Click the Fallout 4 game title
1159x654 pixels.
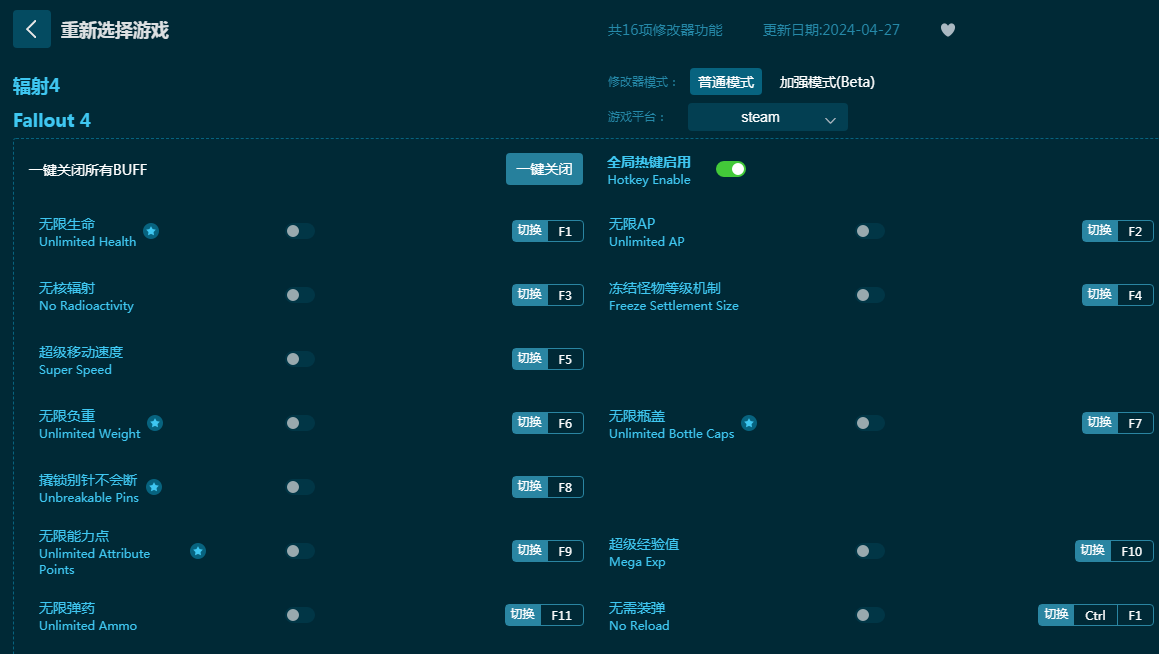[x=52, y=120]
